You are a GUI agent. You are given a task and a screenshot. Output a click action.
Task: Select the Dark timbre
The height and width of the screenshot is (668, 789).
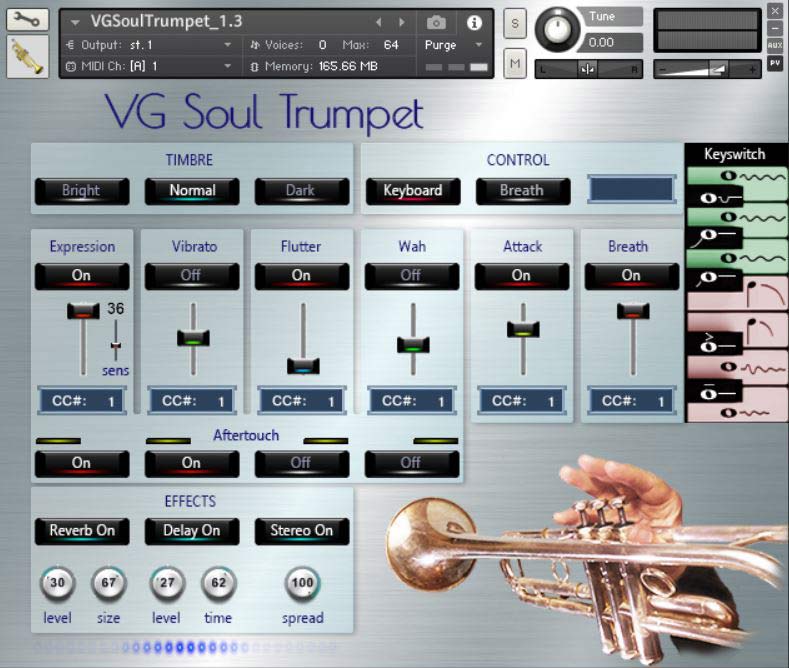click(x=301, y=191)
